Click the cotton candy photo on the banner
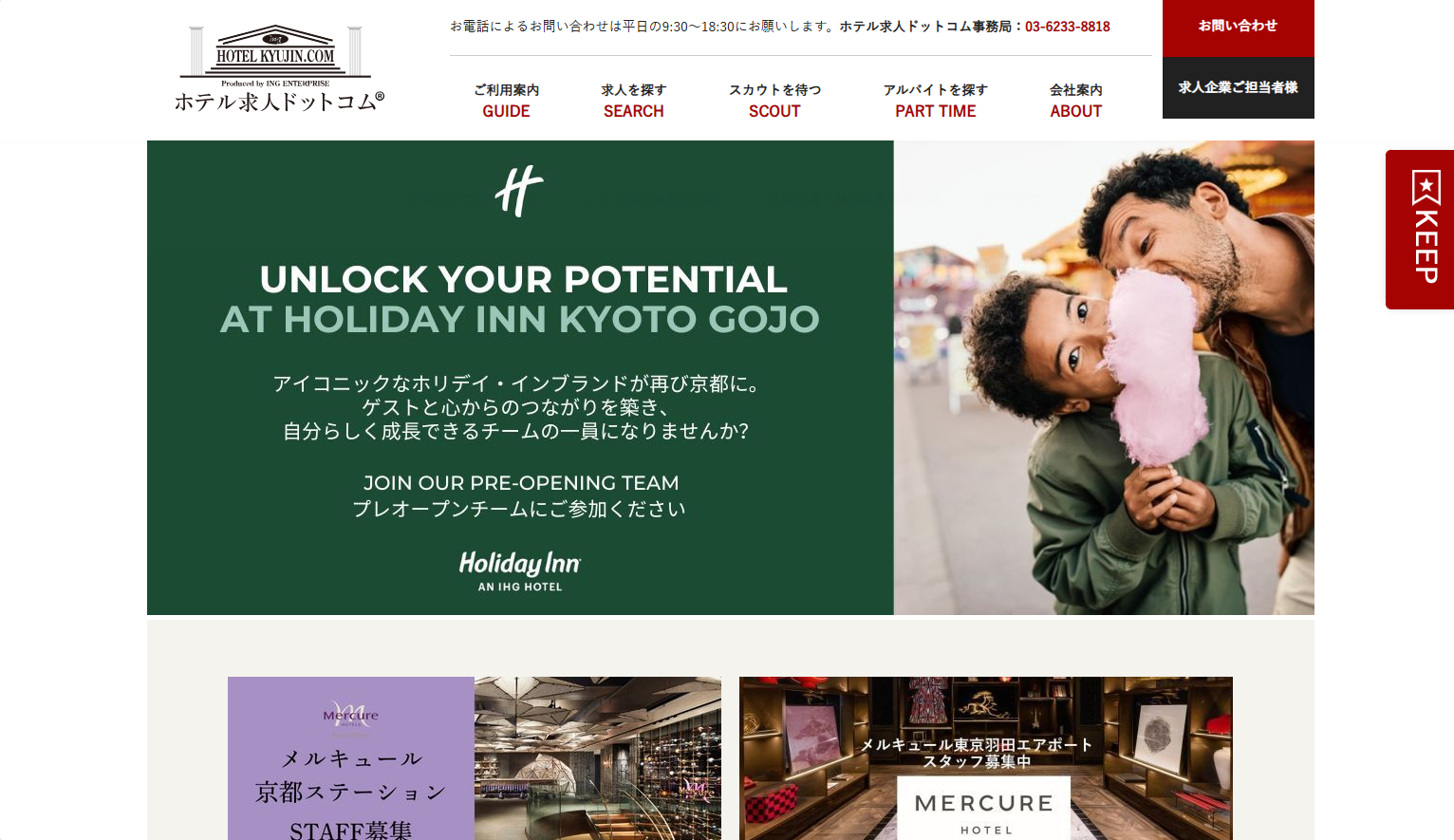The image size is (1454, 840). (x=1104, y=378)
